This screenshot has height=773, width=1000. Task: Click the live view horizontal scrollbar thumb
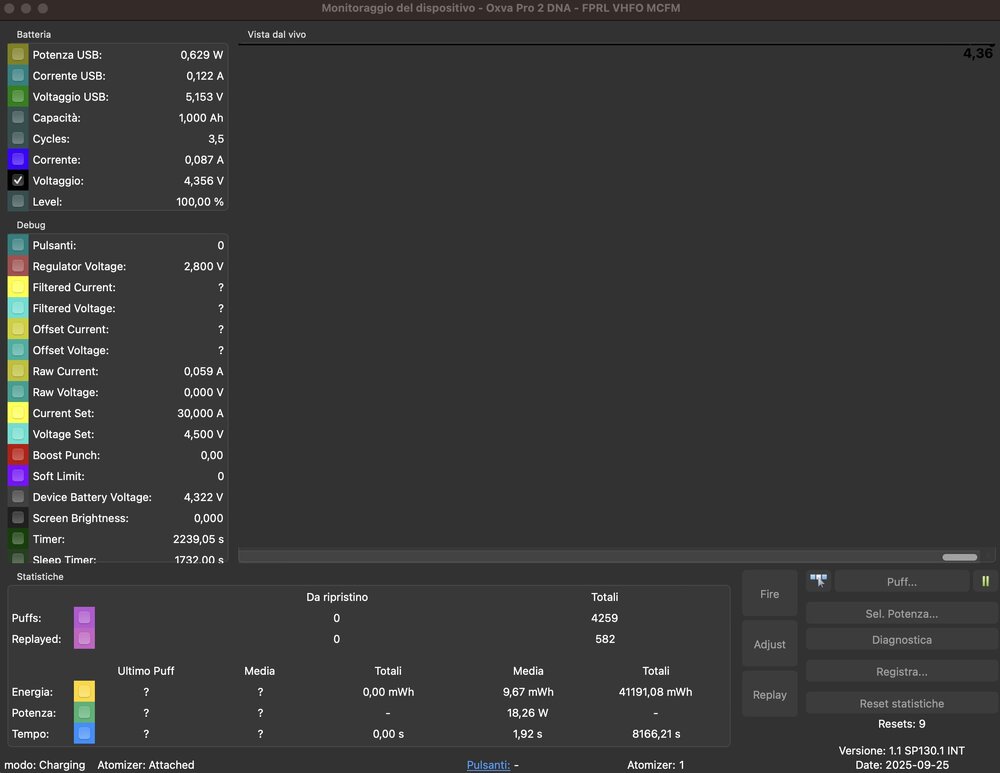click(959, 557)
